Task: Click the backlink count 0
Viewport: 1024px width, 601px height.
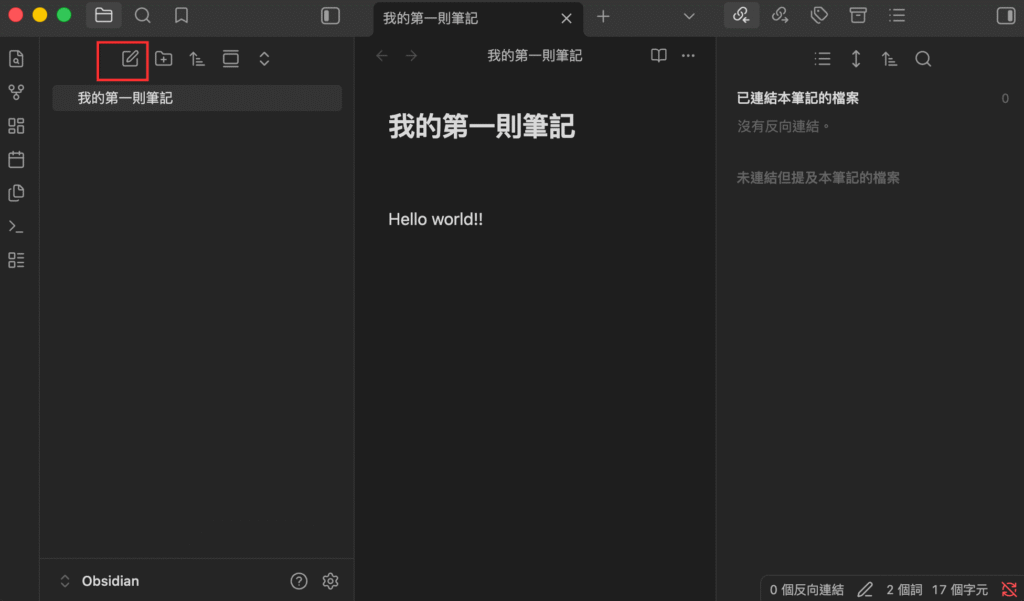Action: point(1005,99)
